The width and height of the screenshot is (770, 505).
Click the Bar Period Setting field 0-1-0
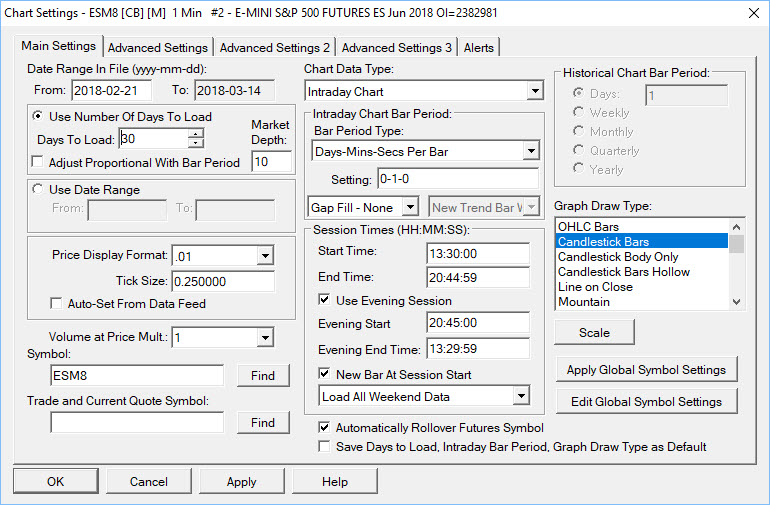point(458,179)
